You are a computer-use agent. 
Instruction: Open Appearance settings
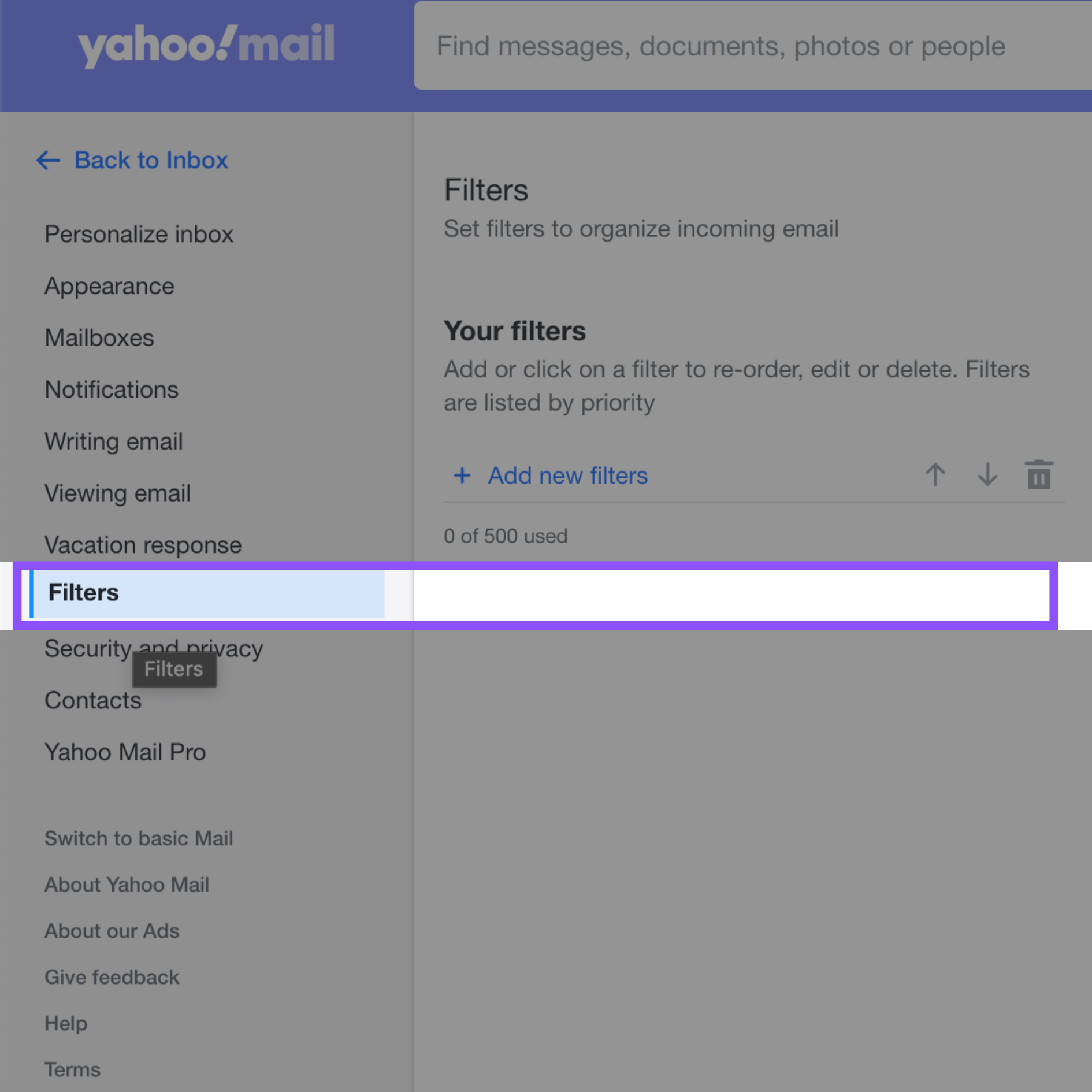coord(109,287)
